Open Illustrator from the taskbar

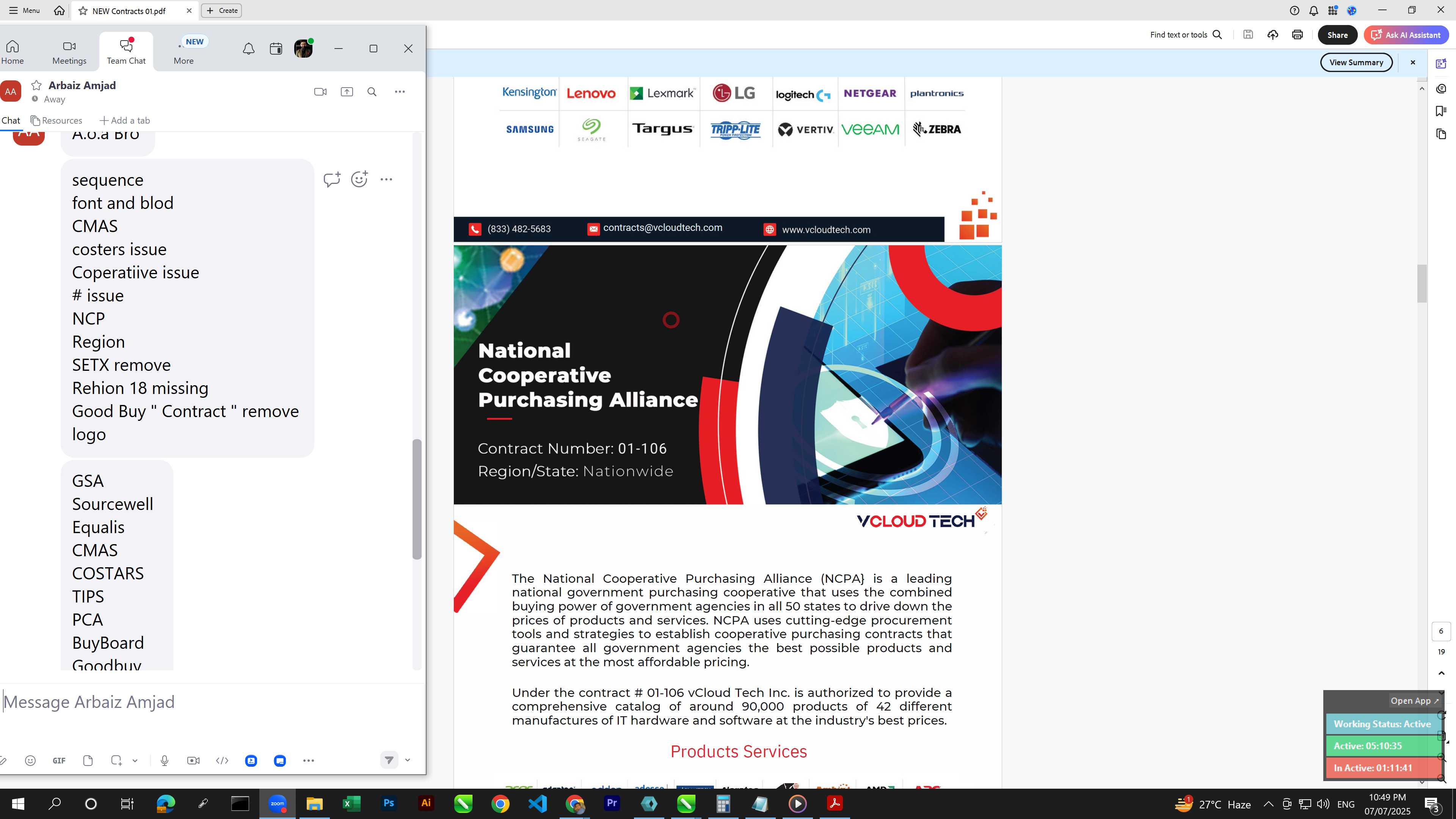426,803
